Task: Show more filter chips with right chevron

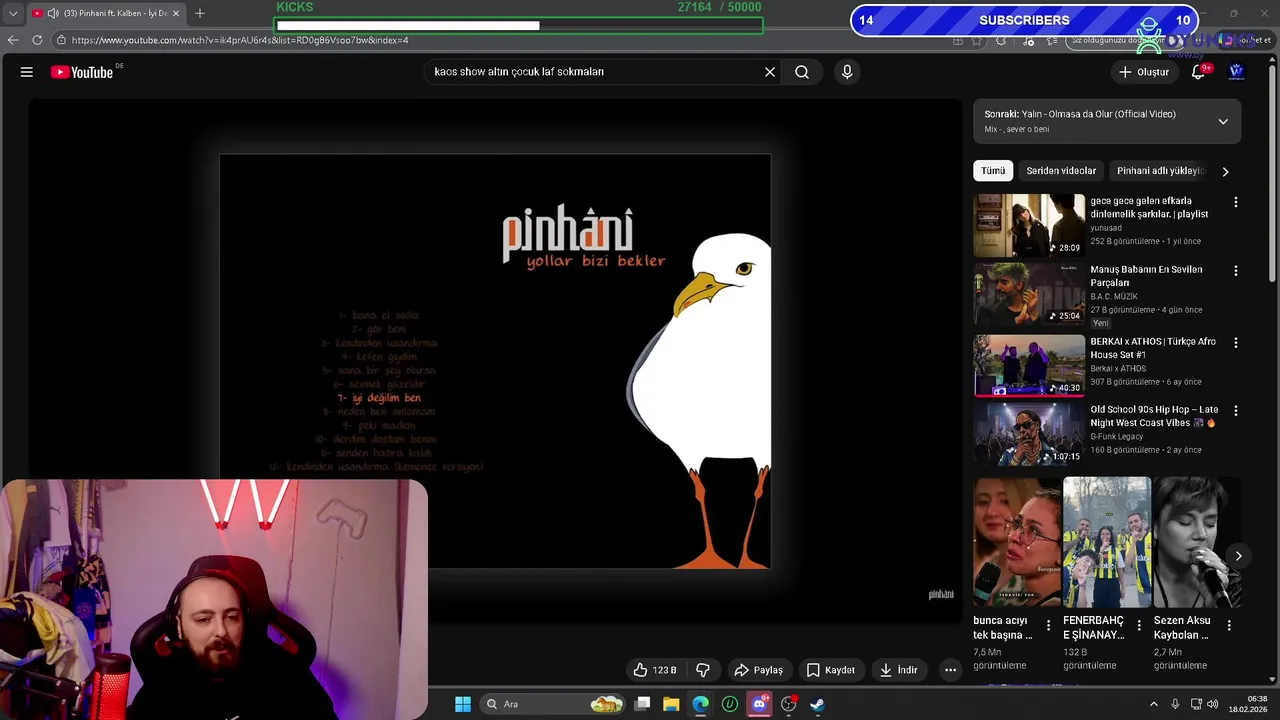Action: point(1225,172)
